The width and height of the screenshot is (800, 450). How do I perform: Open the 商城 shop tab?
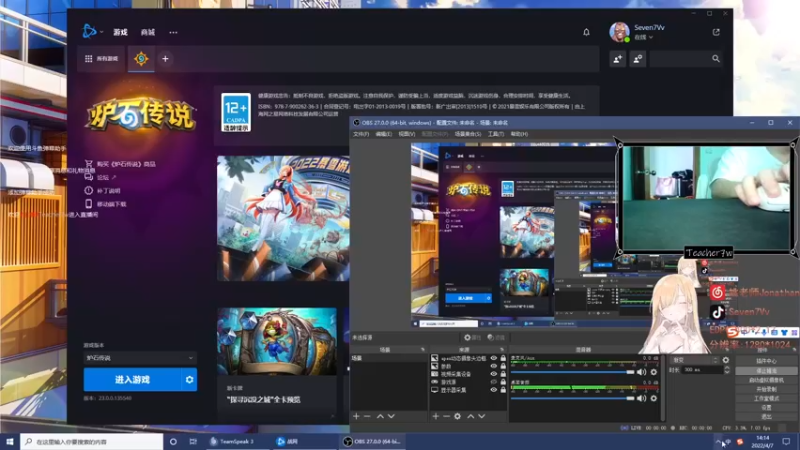pos(148,32)
